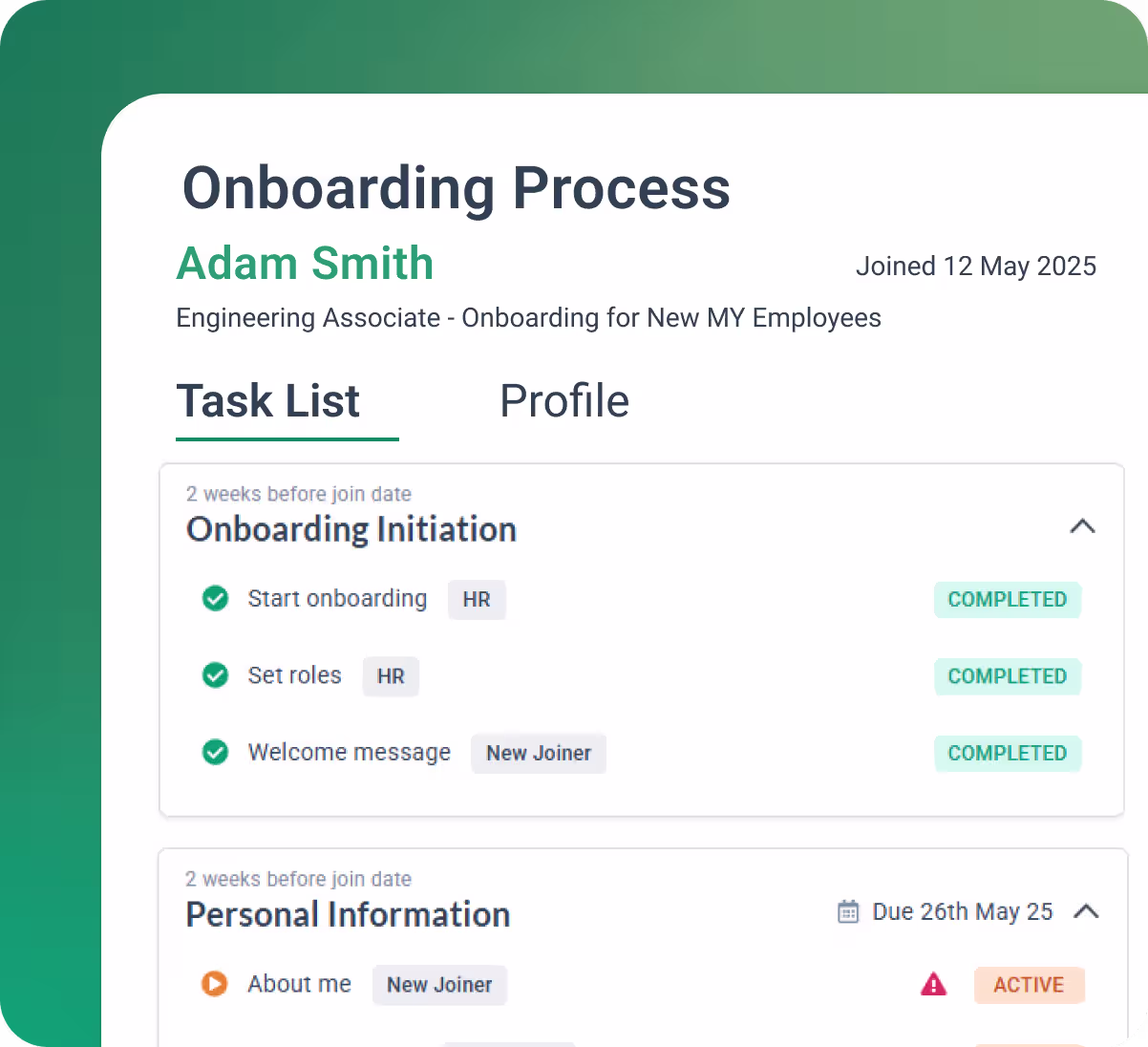Click New Joiner tag beside Welcome message
Viewport: 1148px width, 1047px height.
point(539,754)
